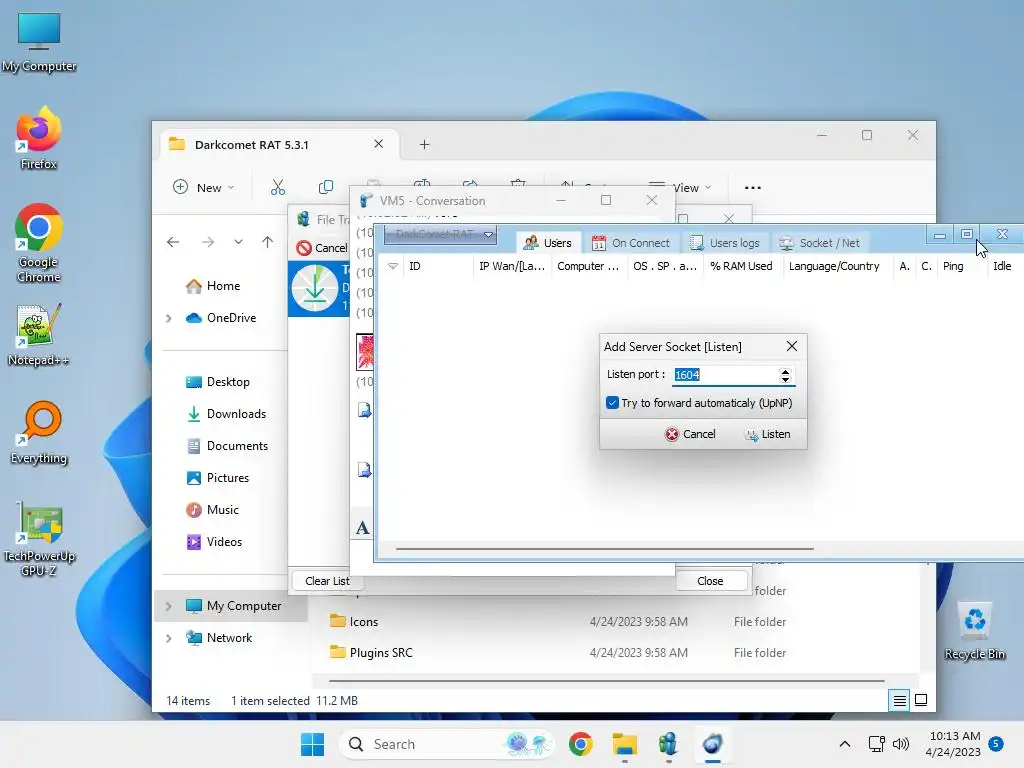
Task: Close the Darkcomet RAT 5.3.1 tab
Action: 378,144
